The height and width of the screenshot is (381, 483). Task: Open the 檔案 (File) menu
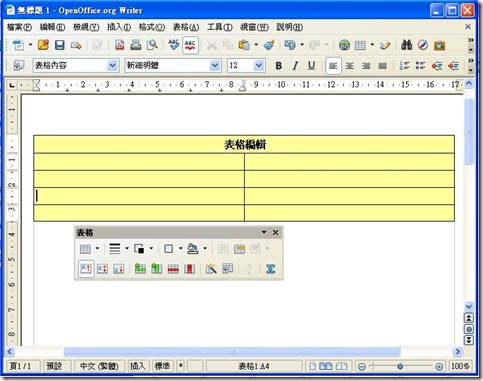pos(19,27)
